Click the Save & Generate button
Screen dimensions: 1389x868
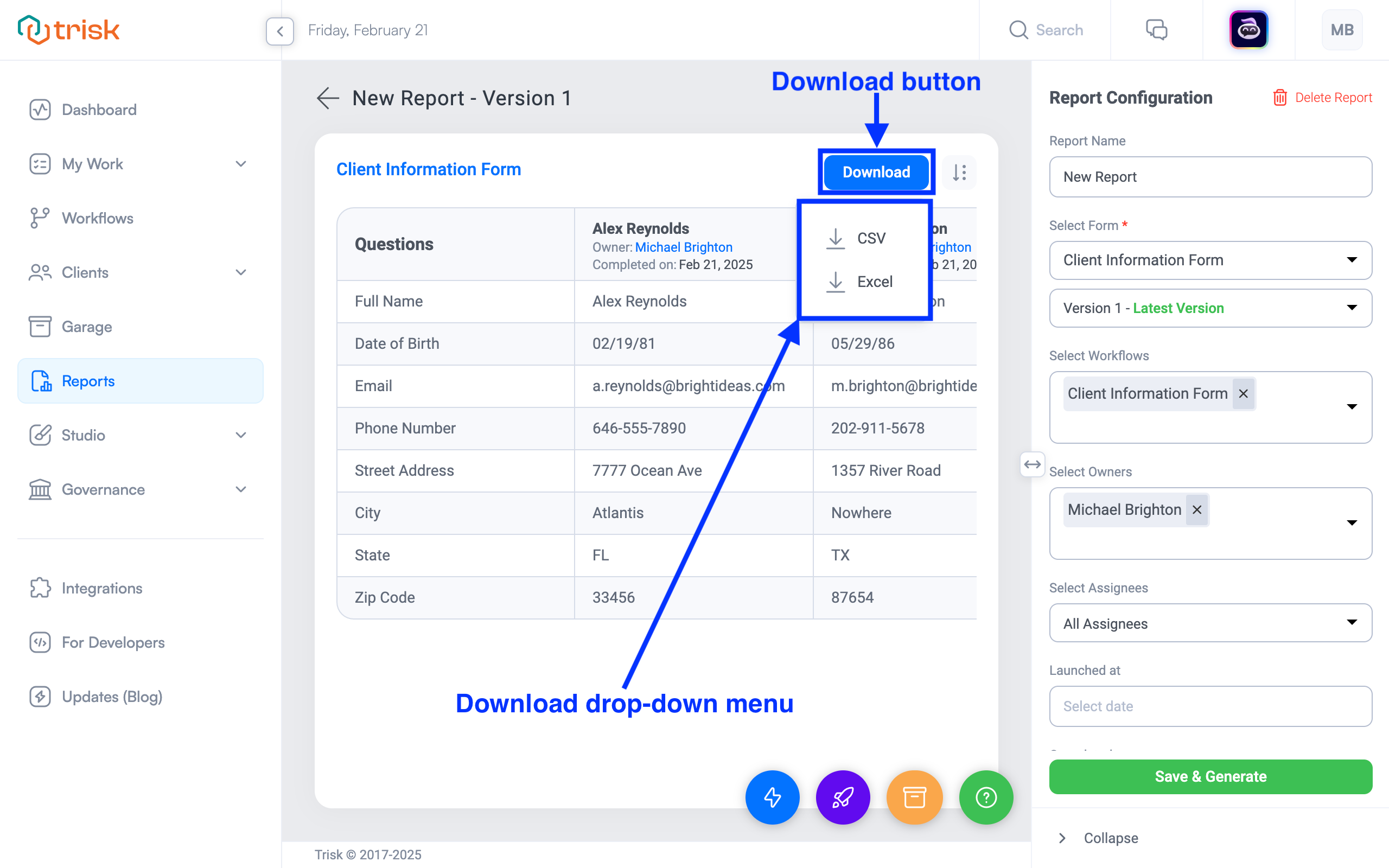[1210, 776]
